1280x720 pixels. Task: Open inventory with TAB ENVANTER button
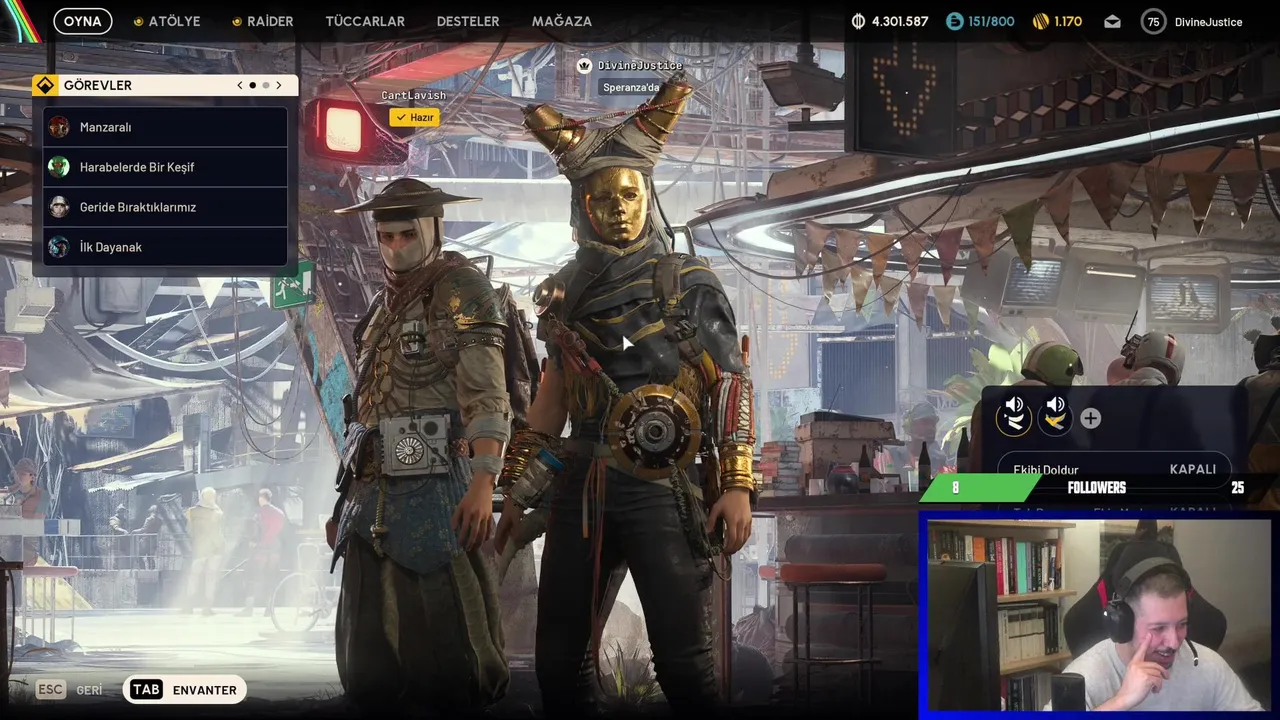(185, 690)
